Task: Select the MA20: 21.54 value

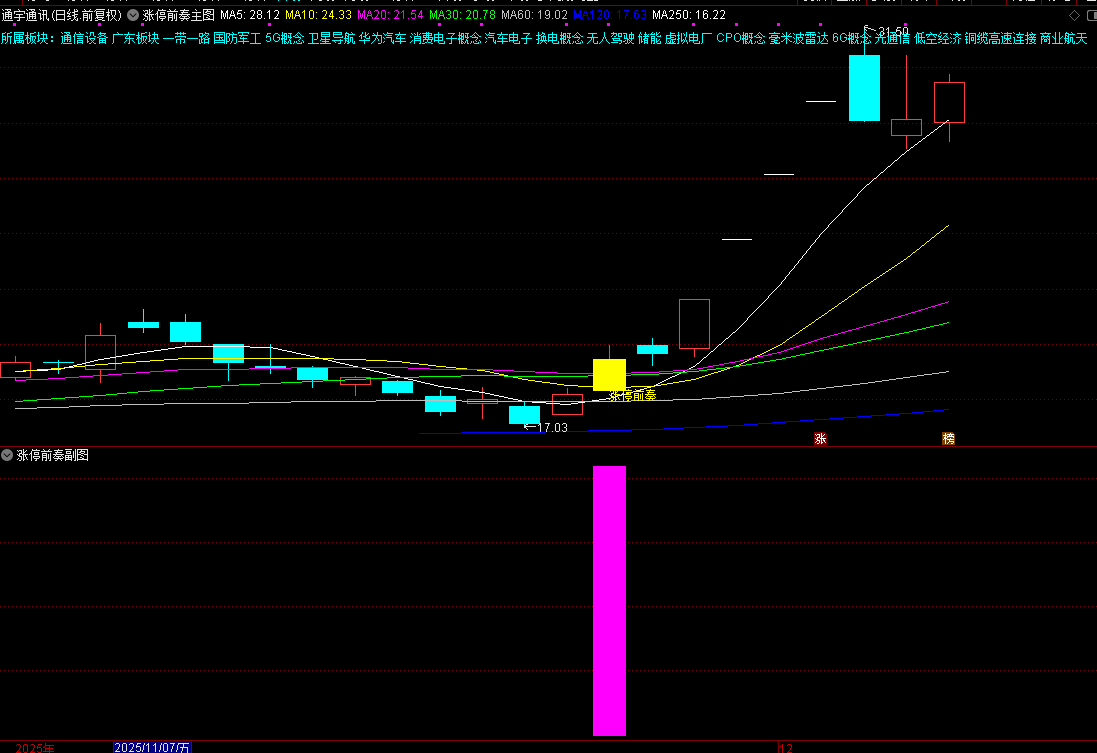Action: click(390, 15)
